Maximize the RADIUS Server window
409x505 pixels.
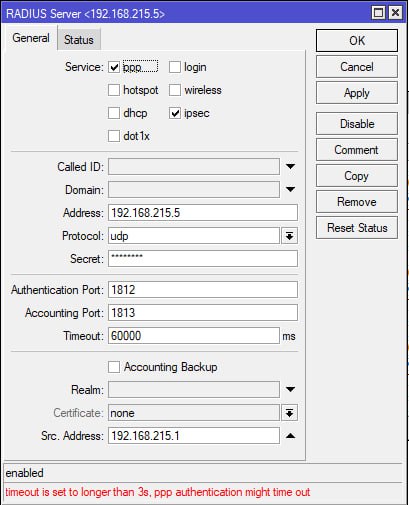pos(378,13)
